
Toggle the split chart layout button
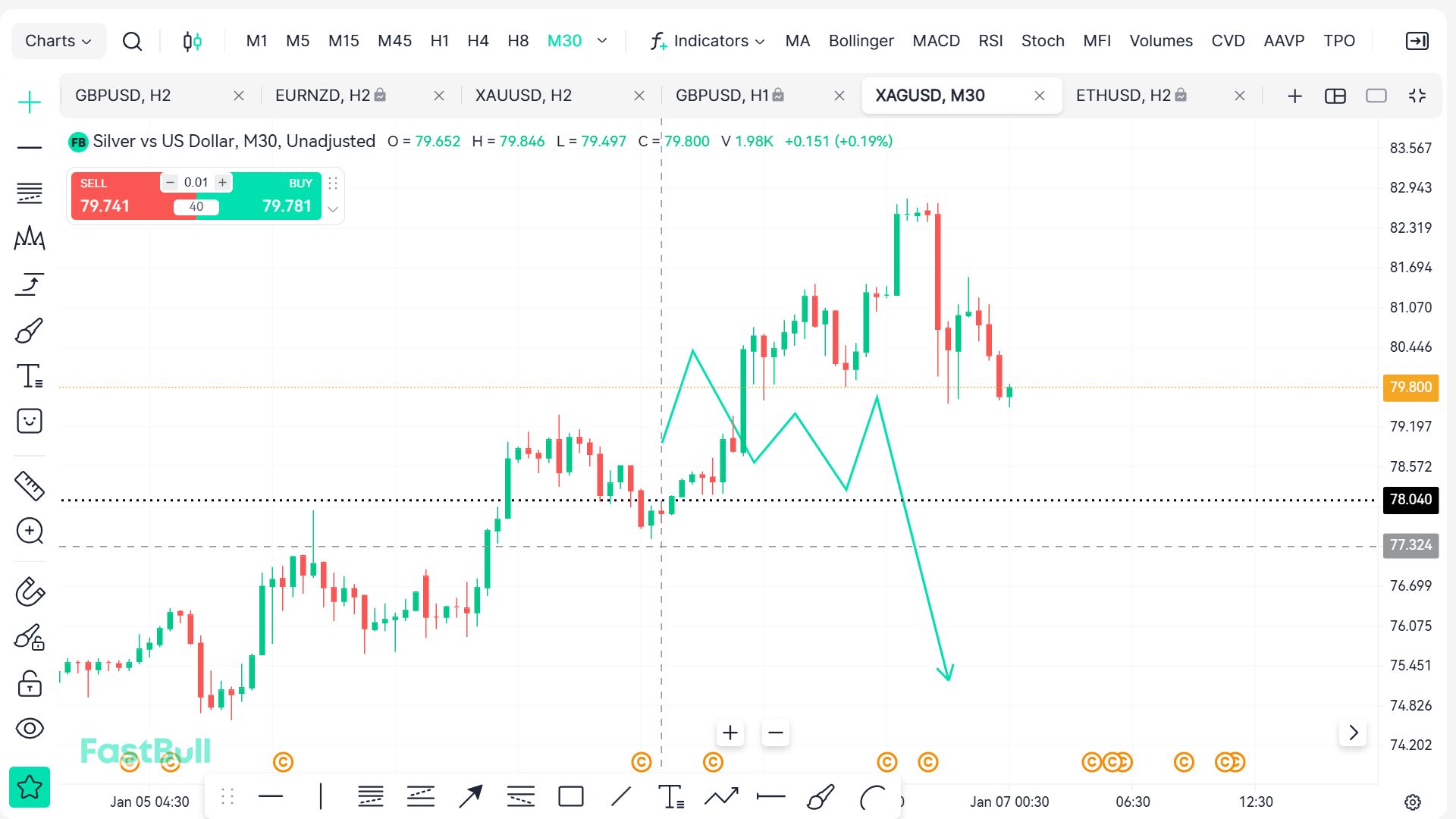point(1335,96)
